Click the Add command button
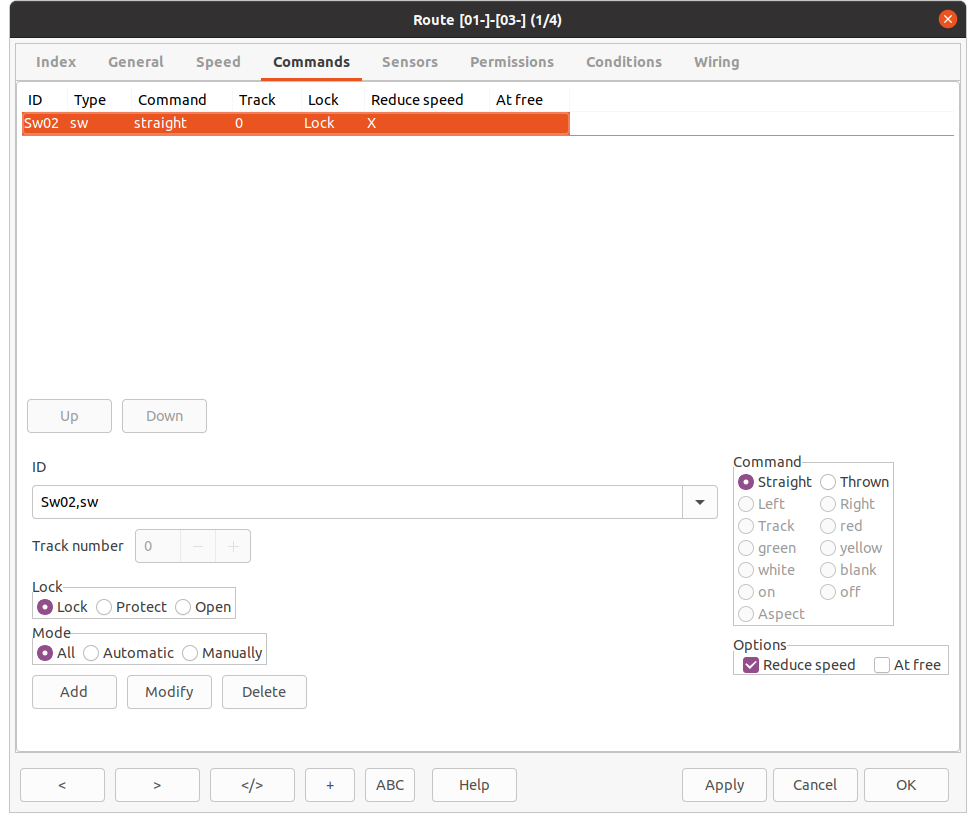The image size is (976, 822). point(74,692)
